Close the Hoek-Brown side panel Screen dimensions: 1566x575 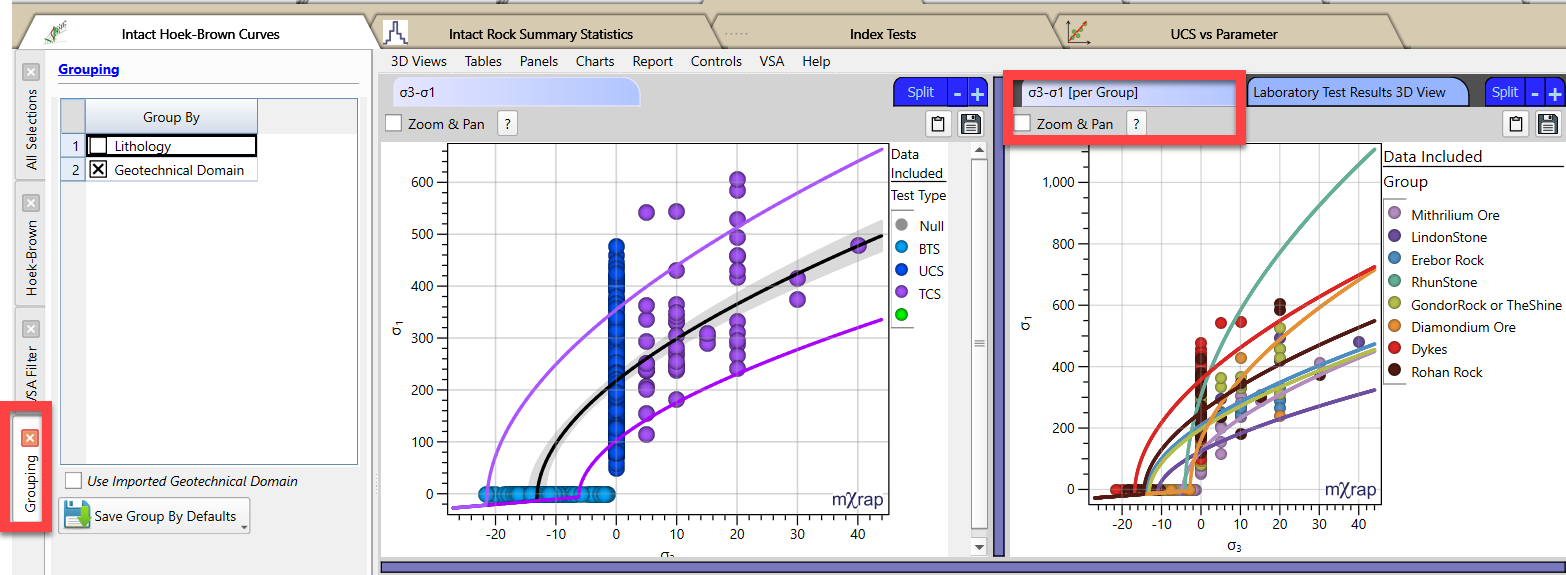pyautogui.click(x=30, y=203)
